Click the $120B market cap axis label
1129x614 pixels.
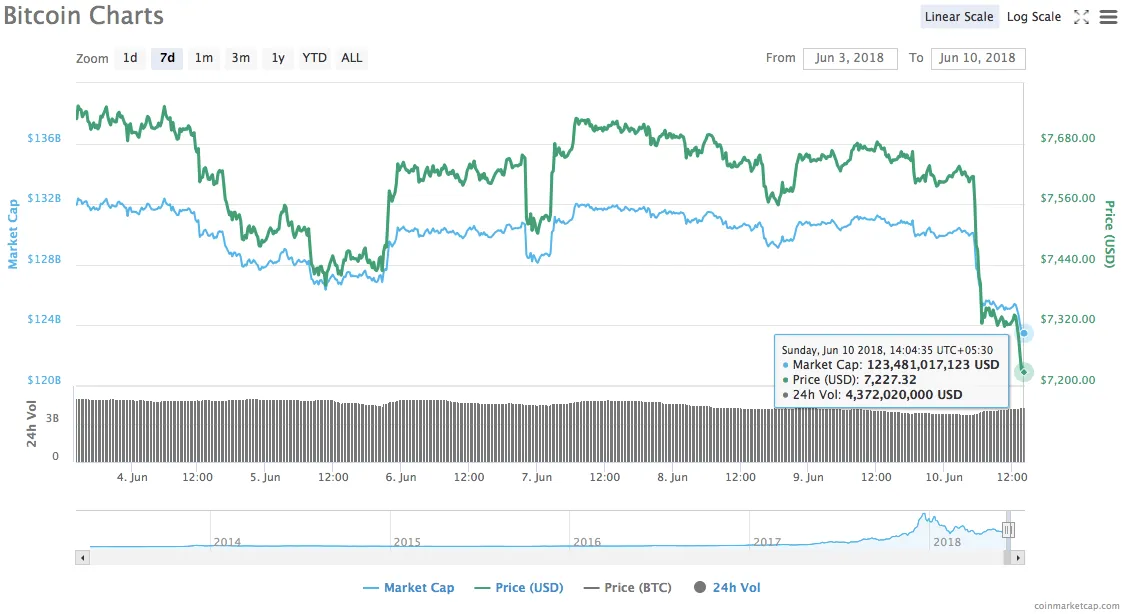pyautogui.click(x=44, y=380)
